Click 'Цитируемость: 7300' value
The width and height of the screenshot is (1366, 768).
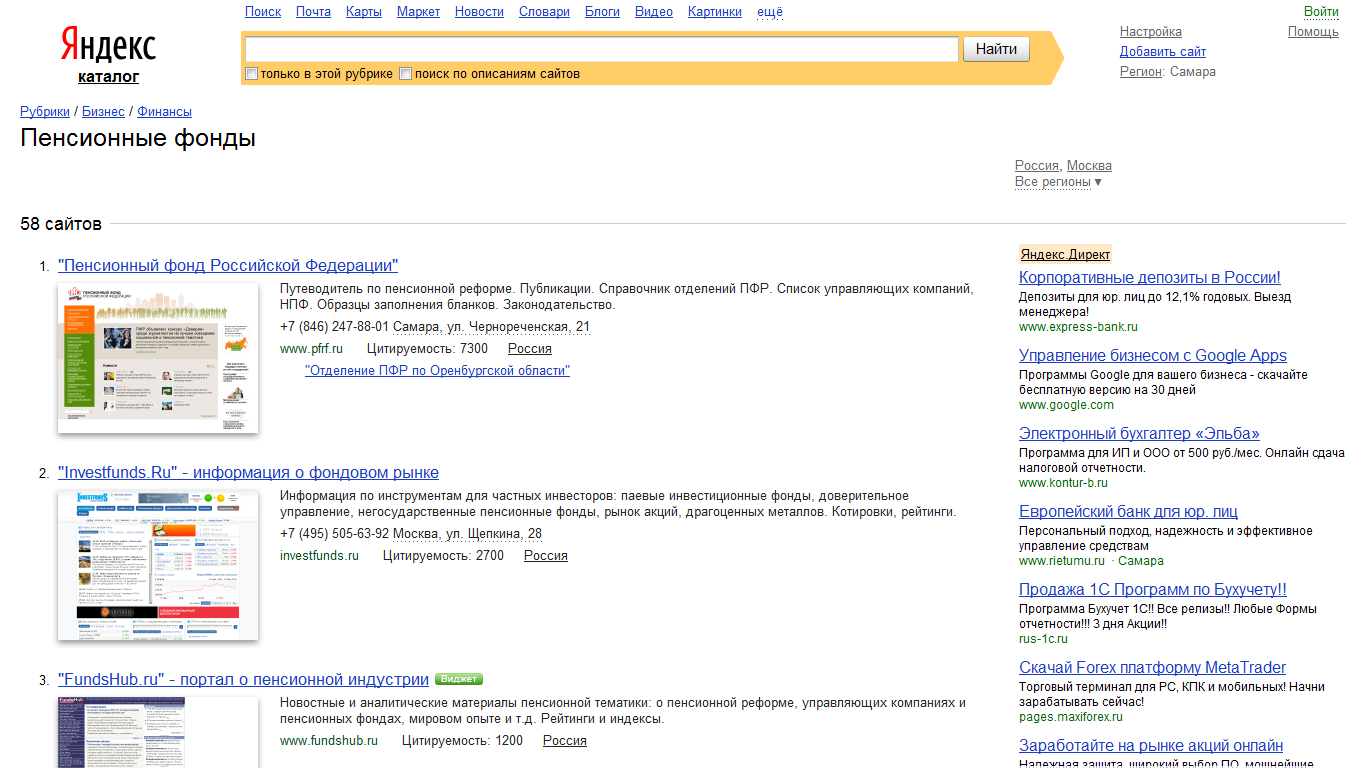[x=427, y=349]
